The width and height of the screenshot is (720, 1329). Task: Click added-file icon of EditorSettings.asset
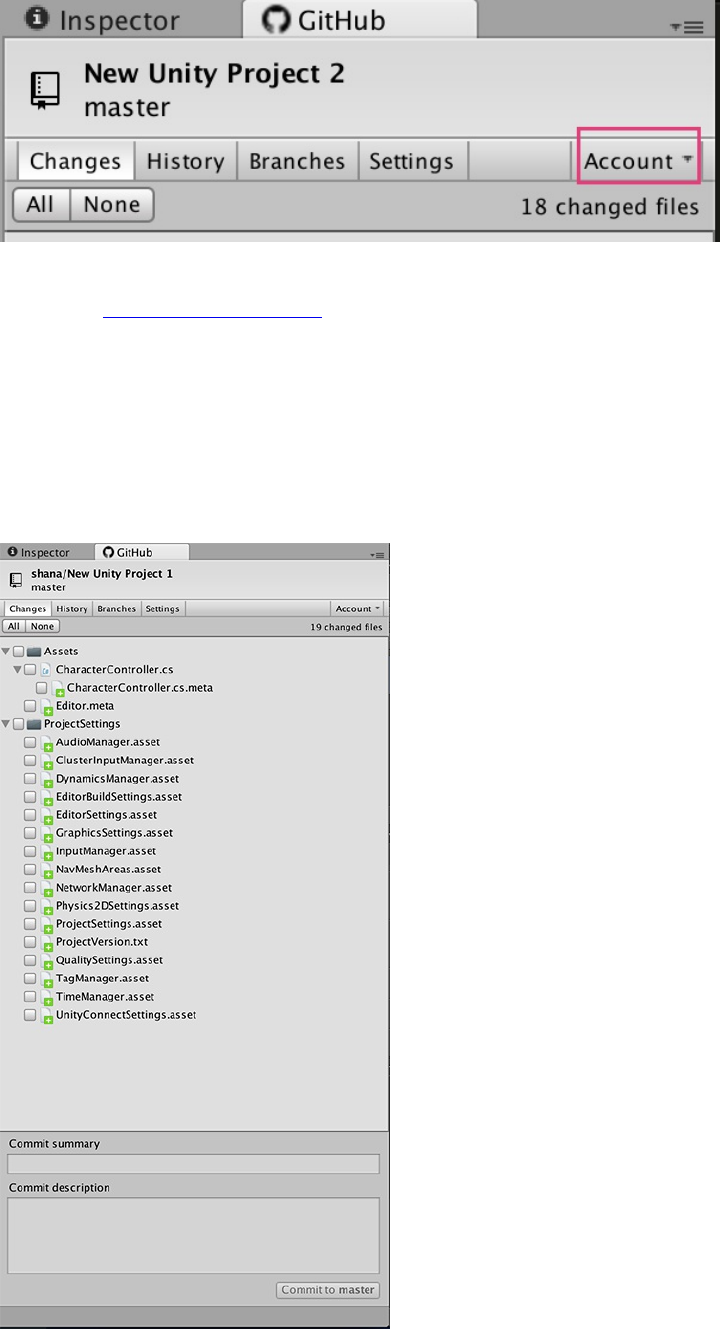[47, 816]
